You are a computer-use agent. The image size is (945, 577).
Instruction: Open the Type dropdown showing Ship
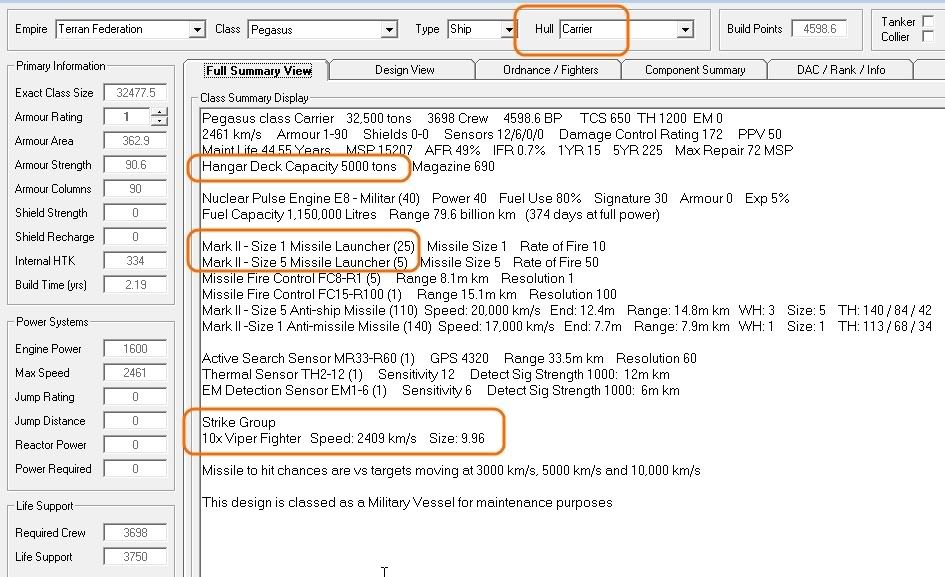[x=509, y=29]
